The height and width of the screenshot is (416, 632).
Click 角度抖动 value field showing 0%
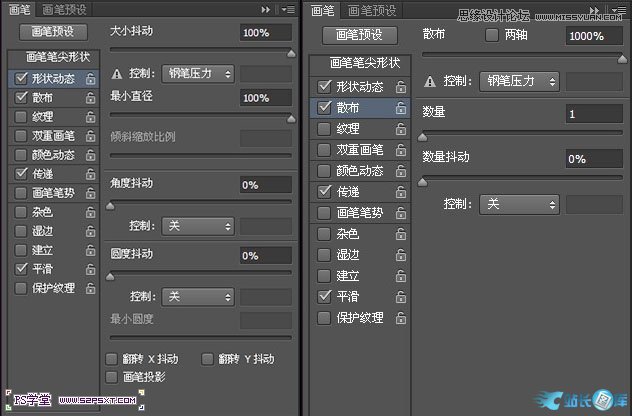pos(266,185)
